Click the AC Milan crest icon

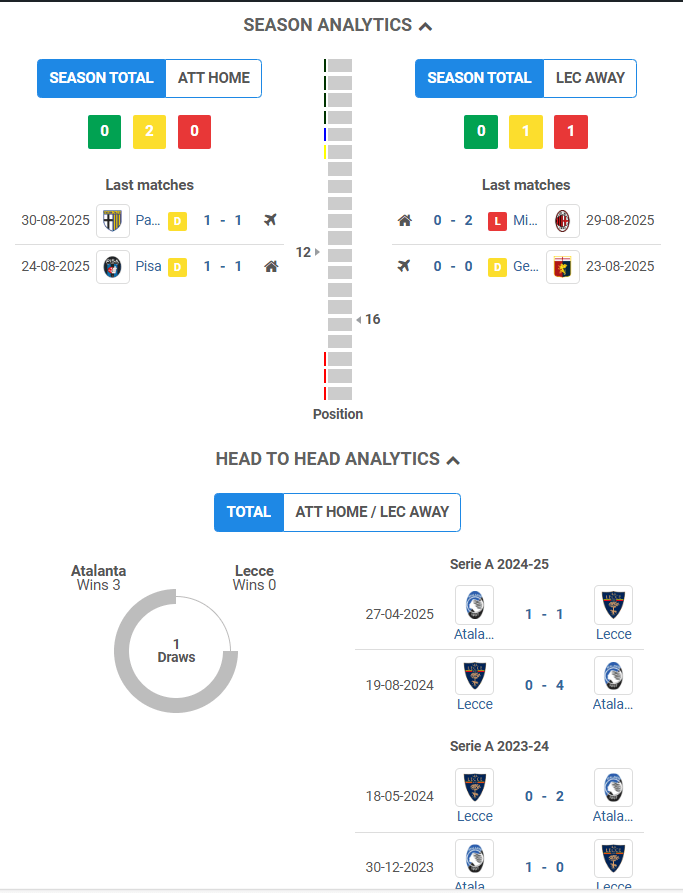pos(563,221)
